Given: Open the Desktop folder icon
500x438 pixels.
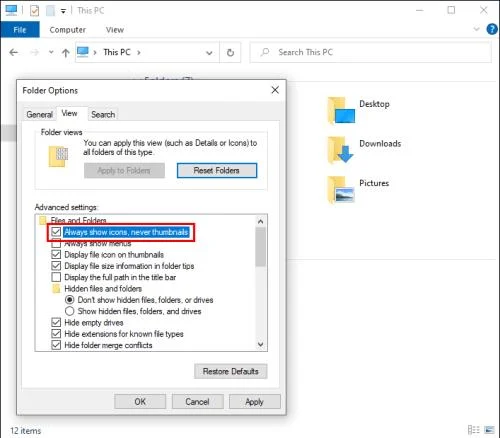Looking at the screenshot, I should 341,110.
